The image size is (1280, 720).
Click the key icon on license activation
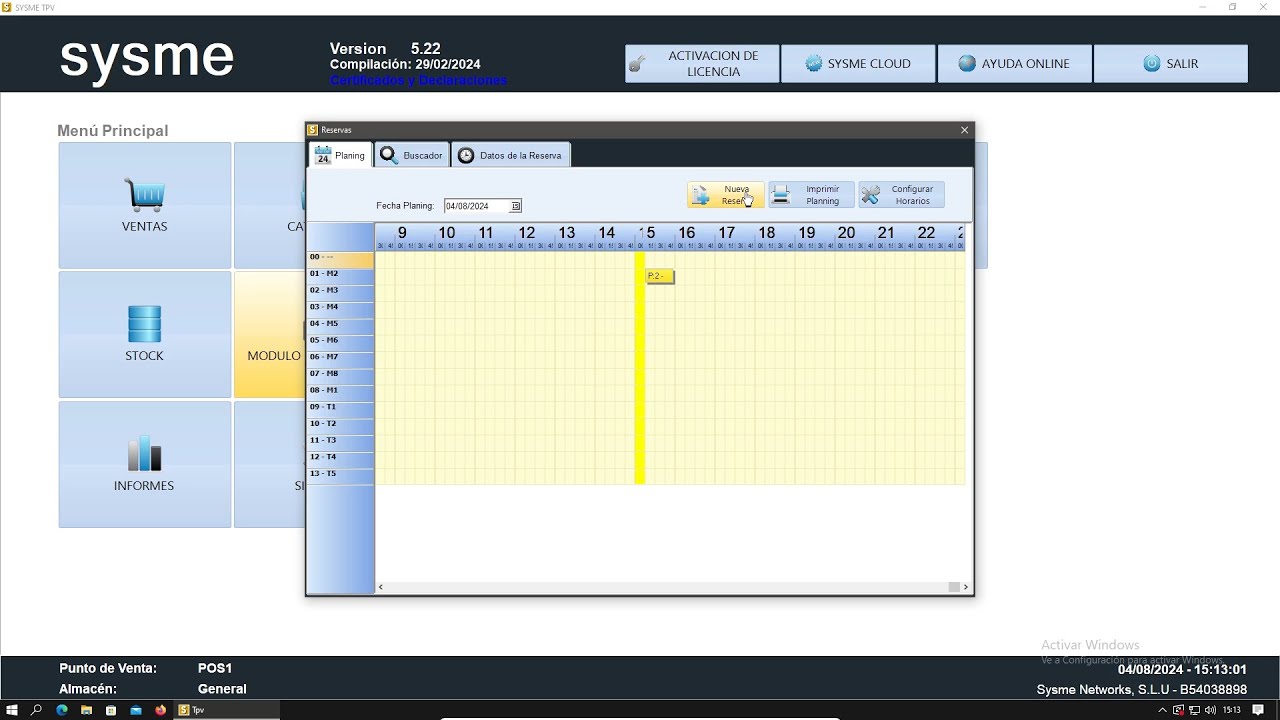[x=638, y=65]
